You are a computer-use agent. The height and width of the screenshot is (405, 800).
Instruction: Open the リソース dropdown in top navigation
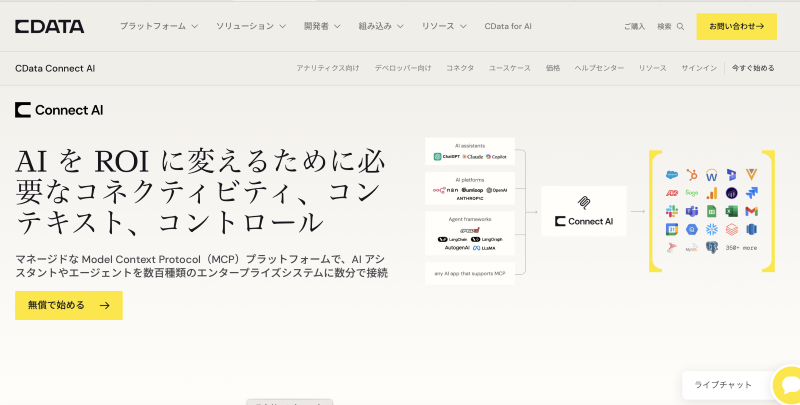point(444,26)
